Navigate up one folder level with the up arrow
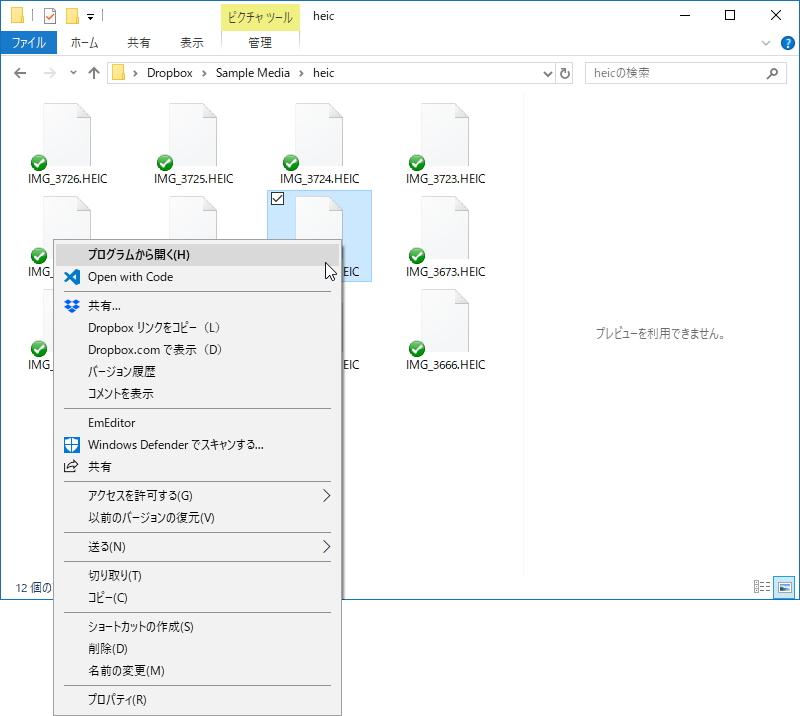 point(94,73)
